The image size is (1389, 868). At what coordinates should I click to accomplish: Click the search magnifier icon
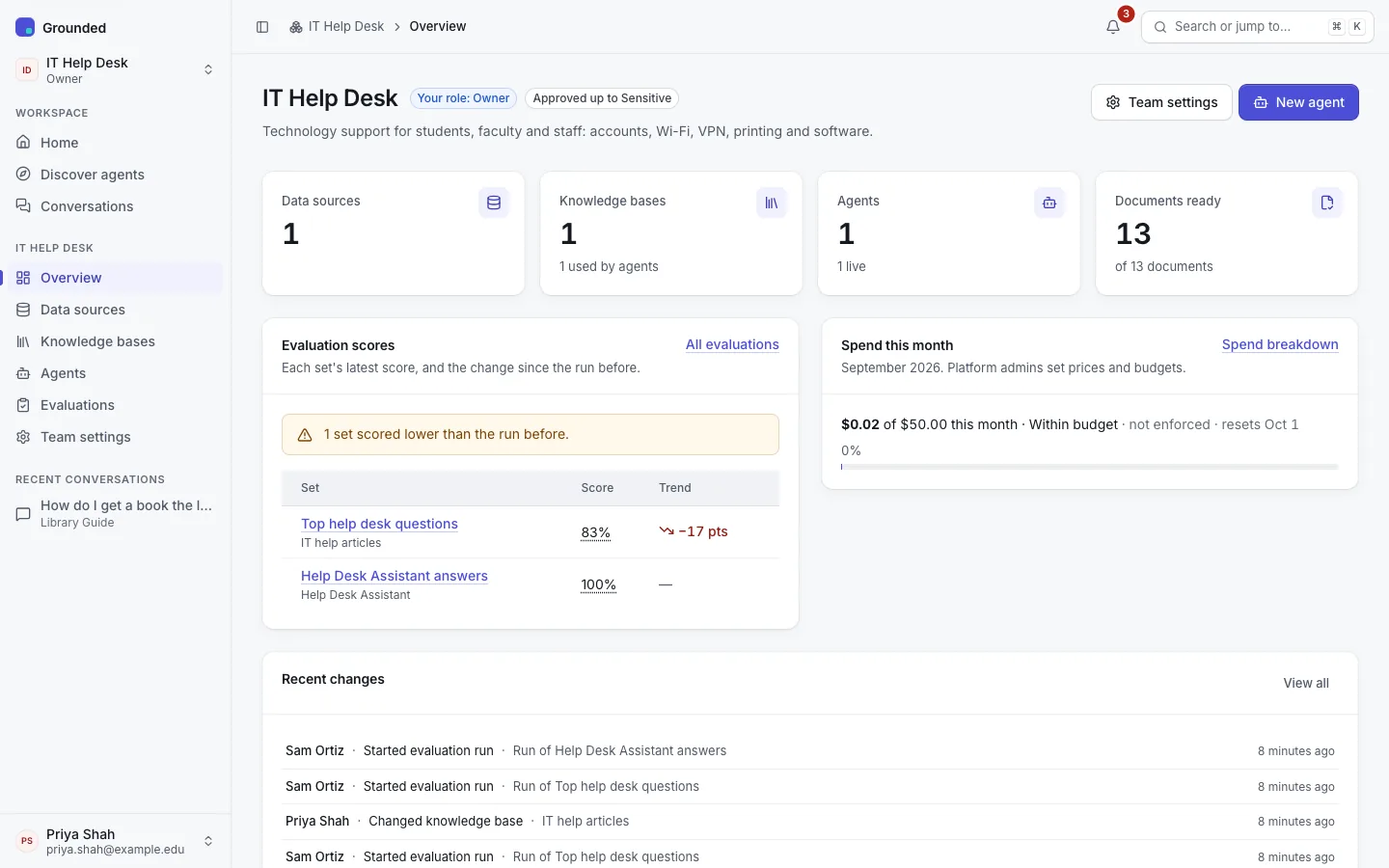click(x=1160, y=27)
